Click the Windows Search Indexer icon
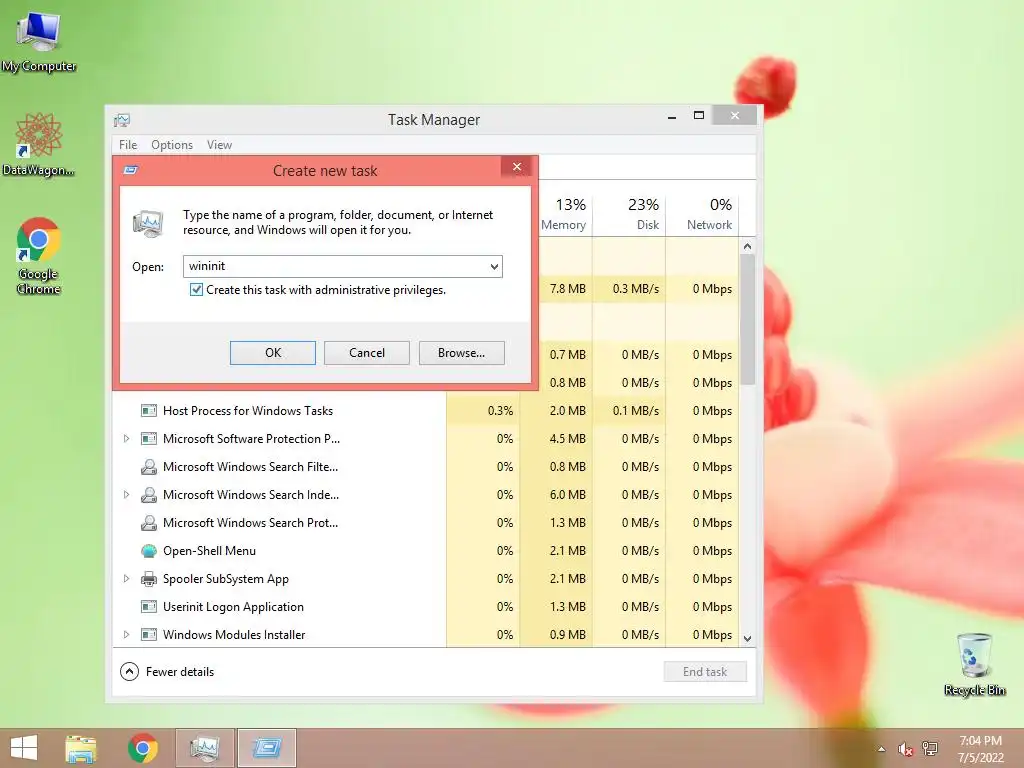The height and width of the screenshot is (768, 1024). 149,495
